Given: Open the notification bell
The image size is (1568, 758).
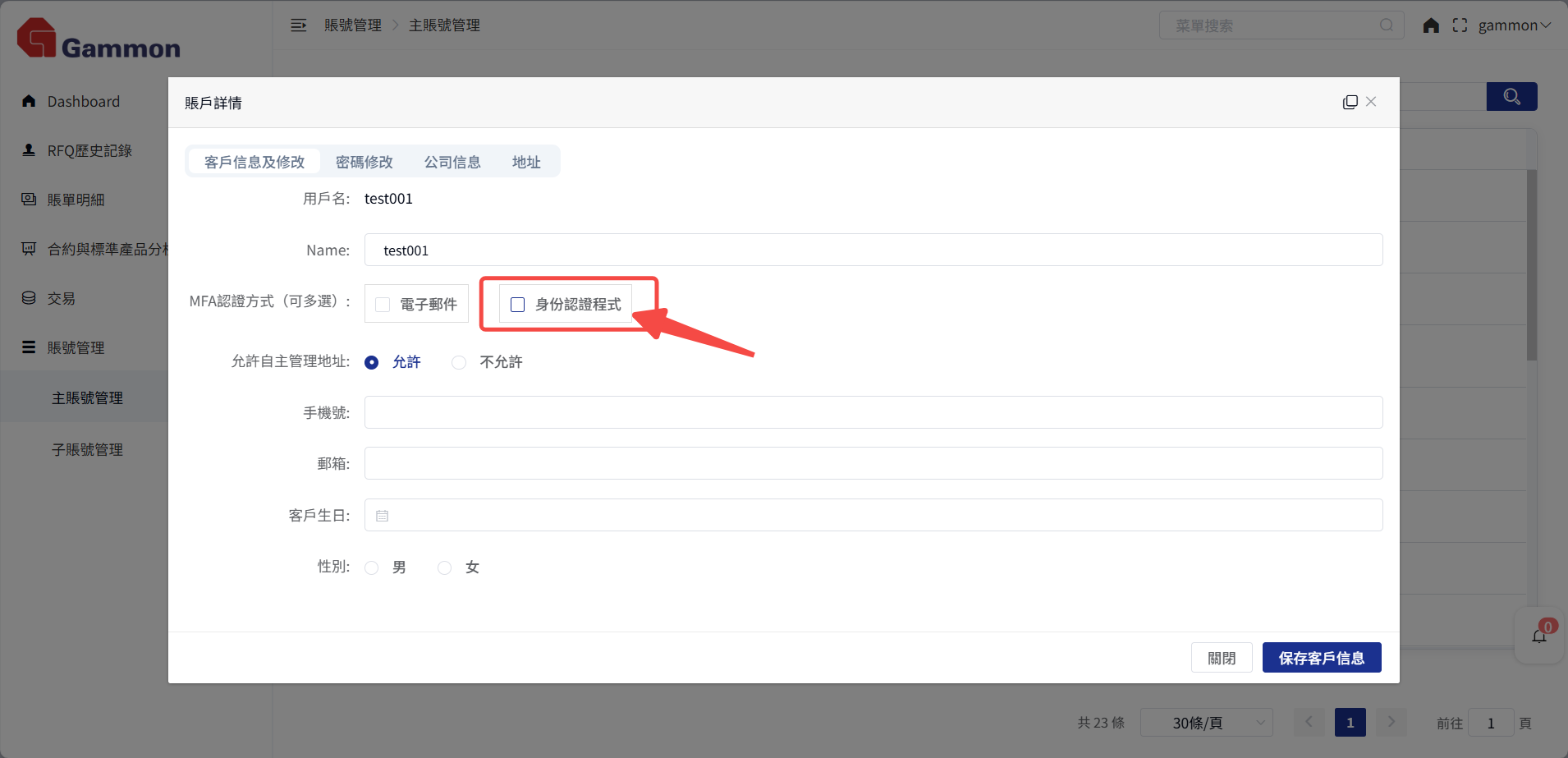Looking at the screenshot, I should click(x=1539, y=636).
